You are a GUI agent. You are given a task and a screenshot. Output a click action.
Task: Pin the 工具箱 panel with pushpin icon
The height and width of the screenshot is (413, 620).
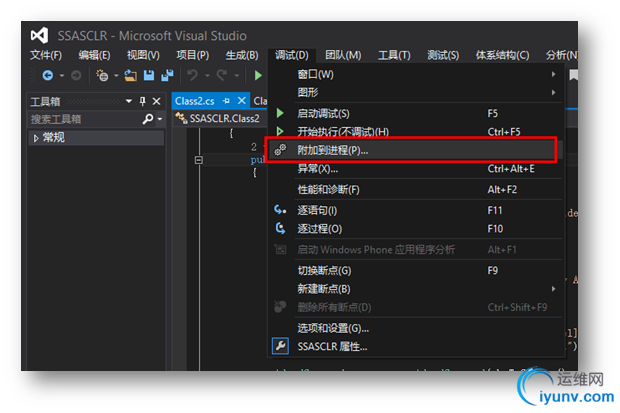coord(143,101)
